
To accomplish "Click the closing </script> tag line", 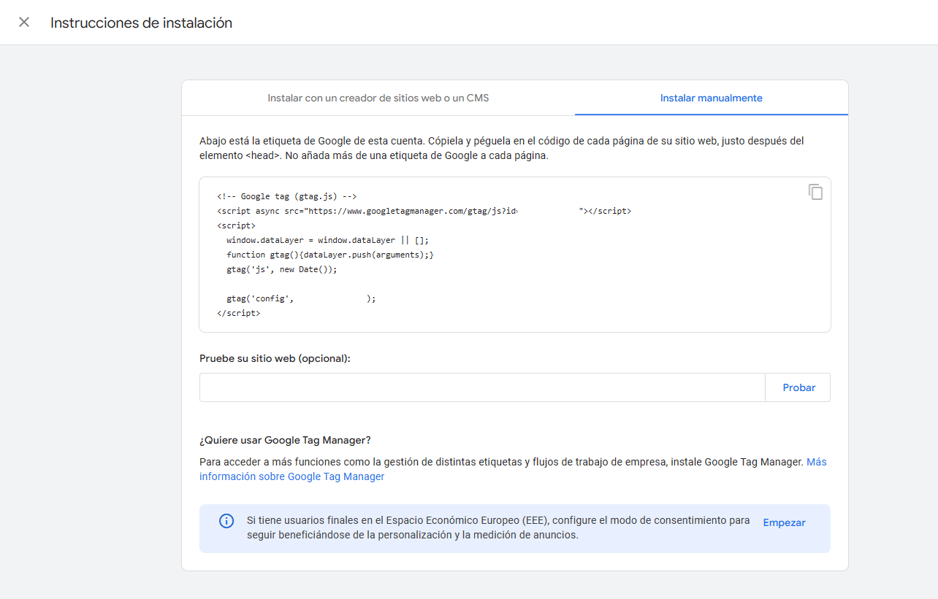I will click(x=239, y=314).
